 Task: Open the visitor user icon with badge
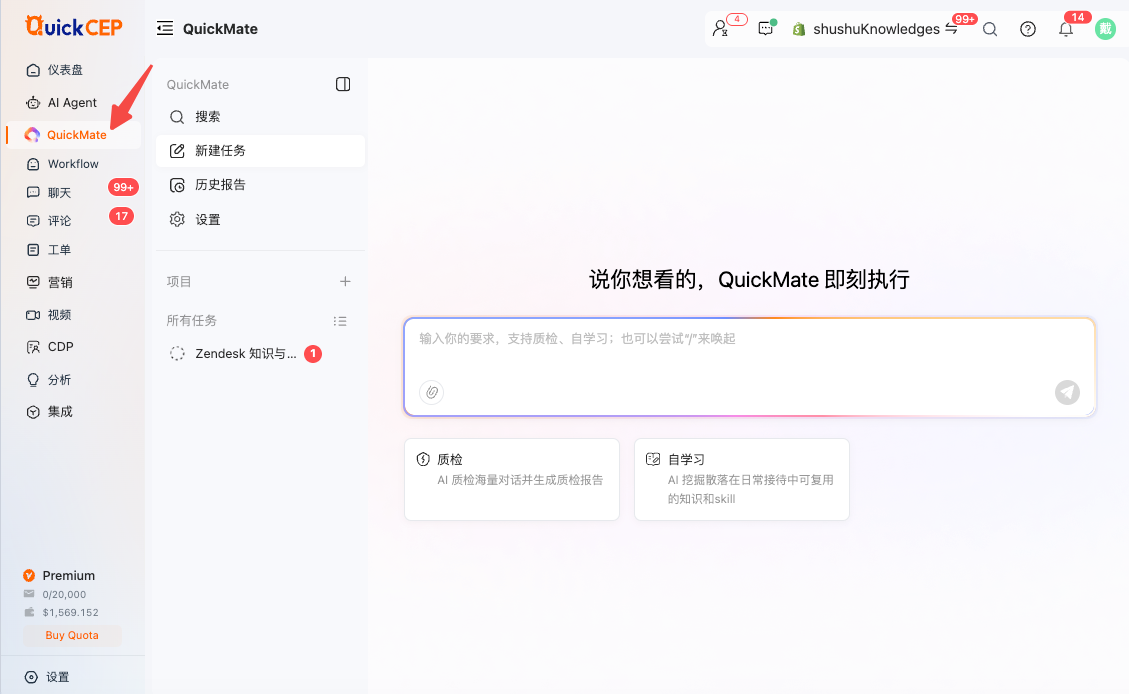(x=719, y=29)
